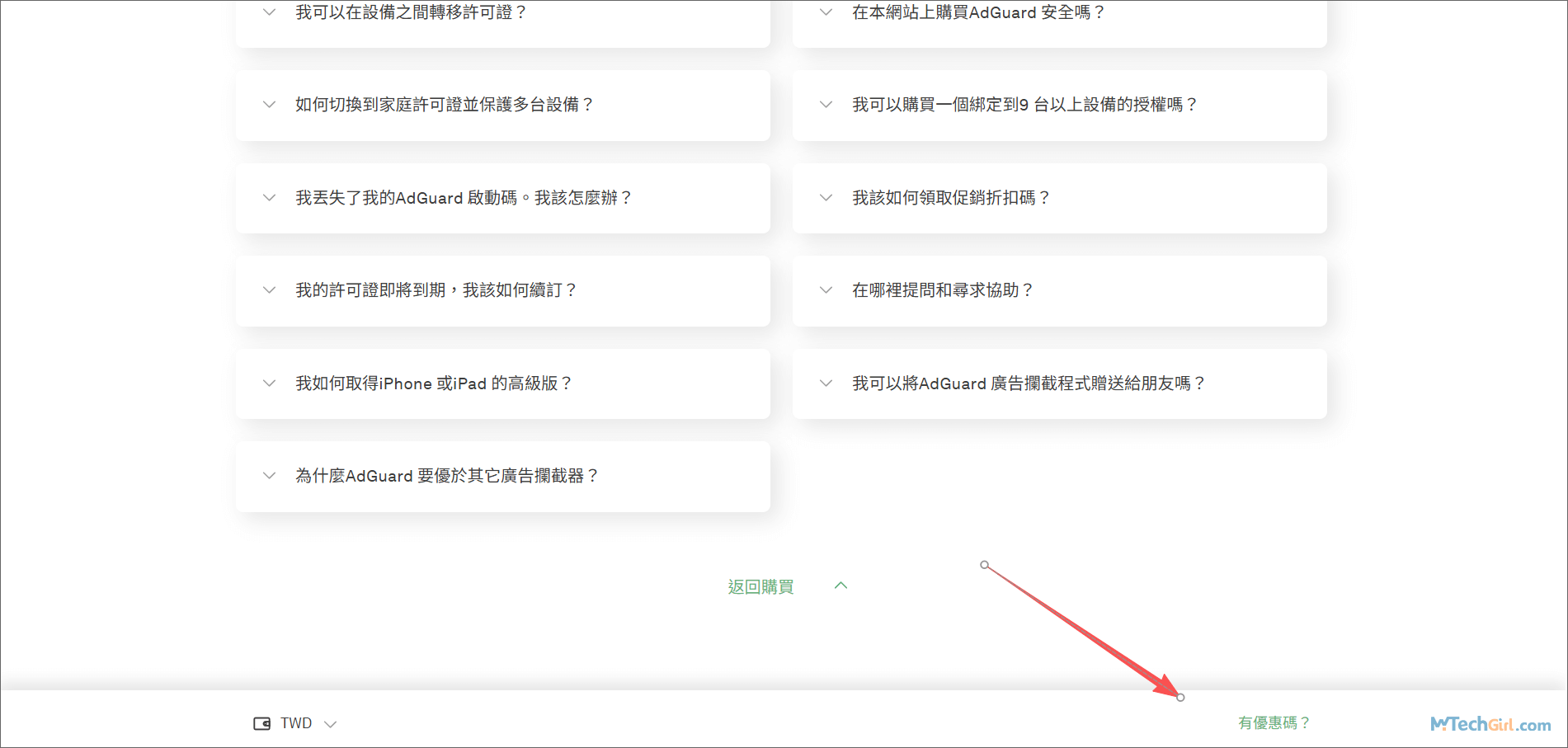Screen dimensions: 1568x748
Task: Click chevron beside the license expiring renewal question
Action: pyautogui.click(x=269, y=290)
